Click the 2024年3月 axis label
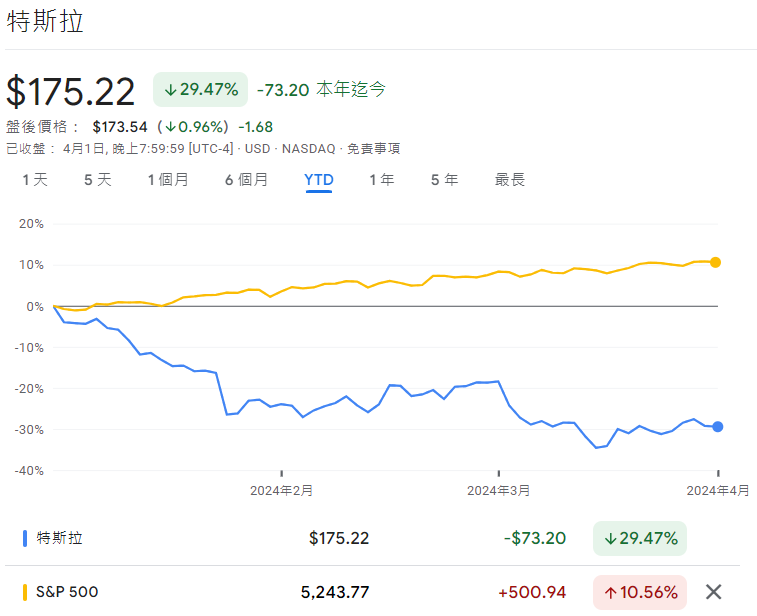757x616 pixels. click(x=499, y=491)
